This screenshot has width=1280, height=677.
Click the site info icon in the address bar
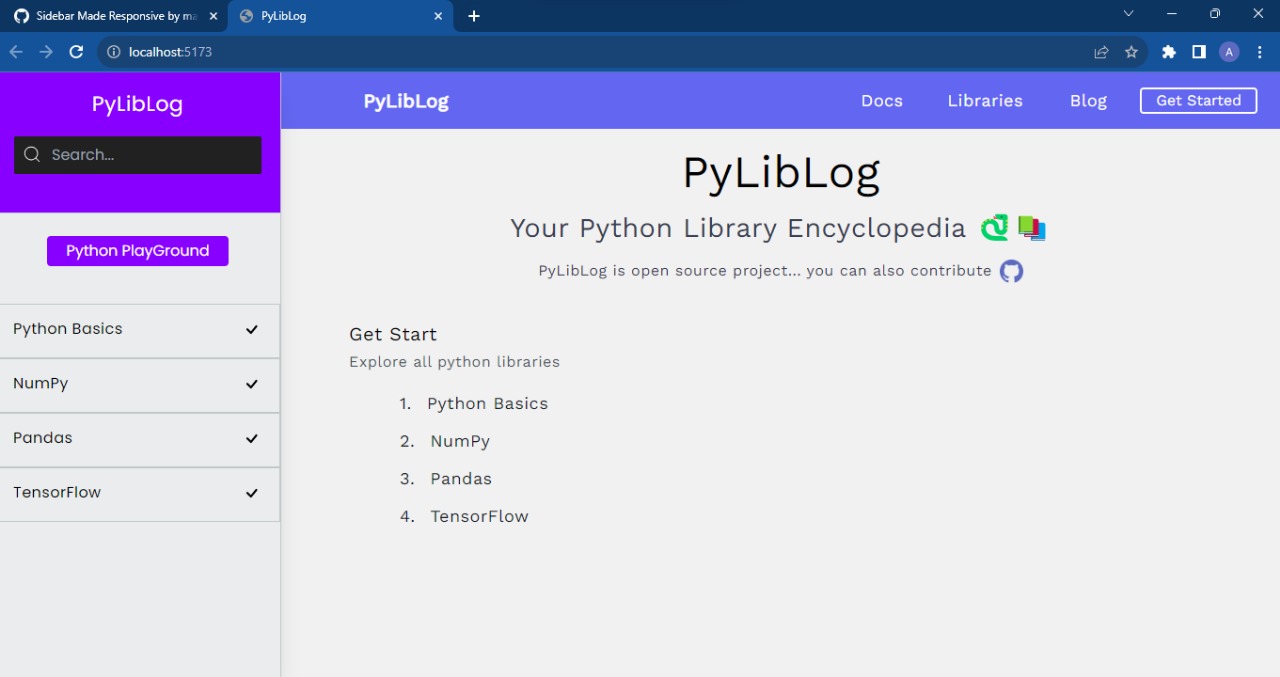point(113,51)
